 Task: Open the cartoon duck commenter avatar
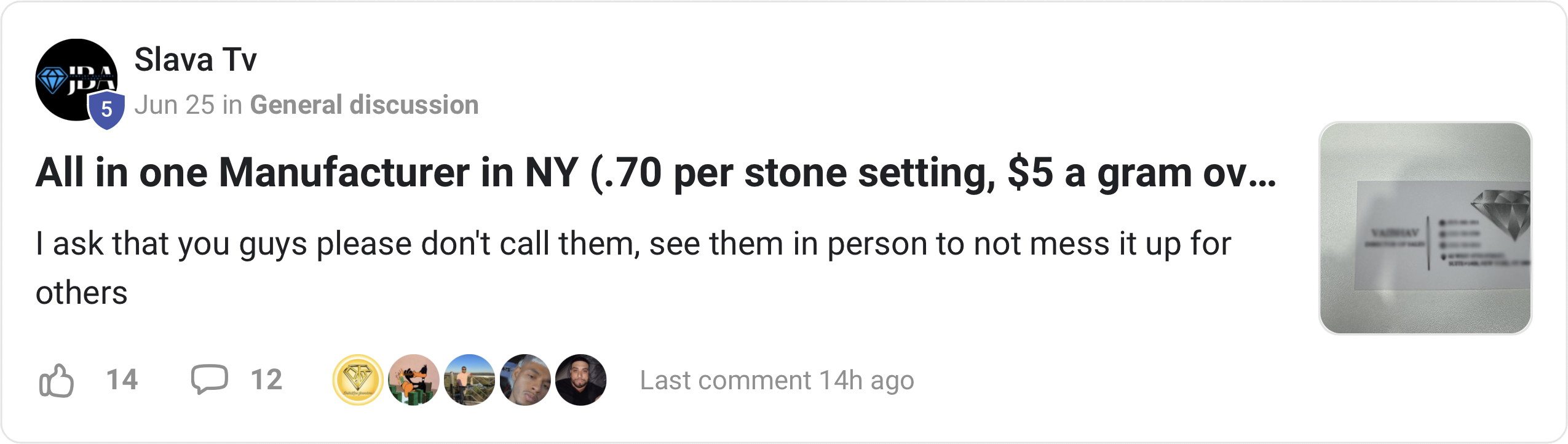pyautogui.click(x=414, y=380)
